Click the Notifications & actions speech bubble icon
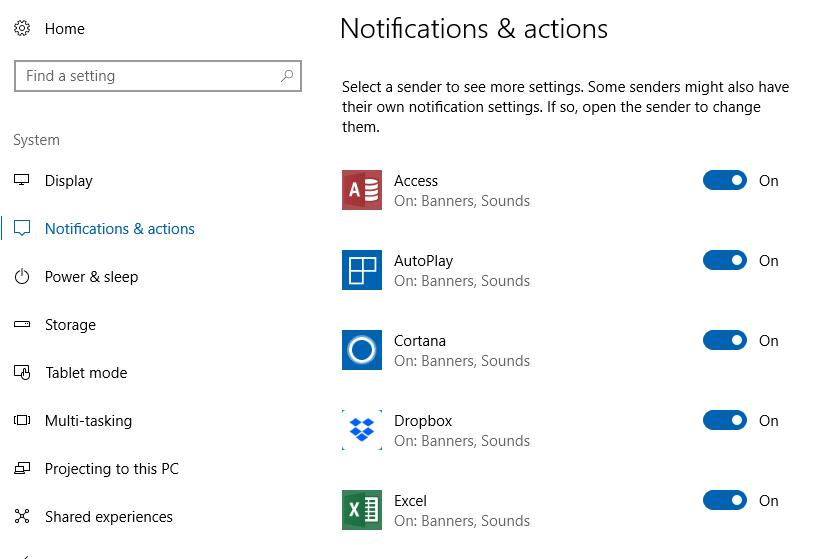 22,228
